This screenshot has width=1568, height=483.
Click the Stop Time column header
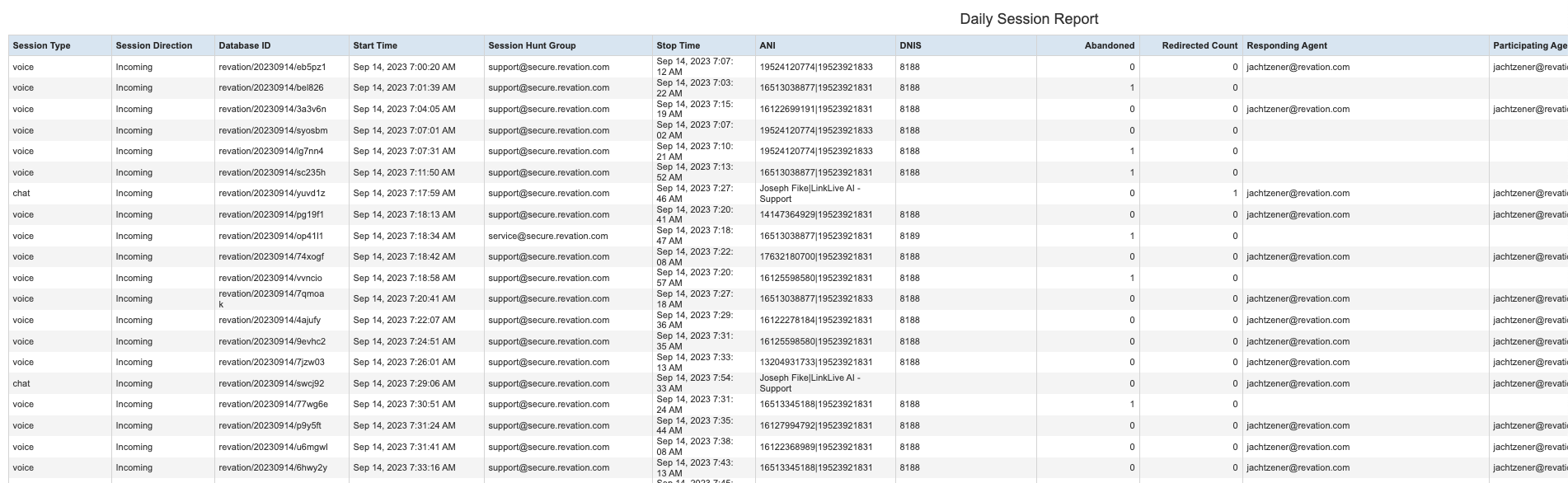(x=678, y=46)
